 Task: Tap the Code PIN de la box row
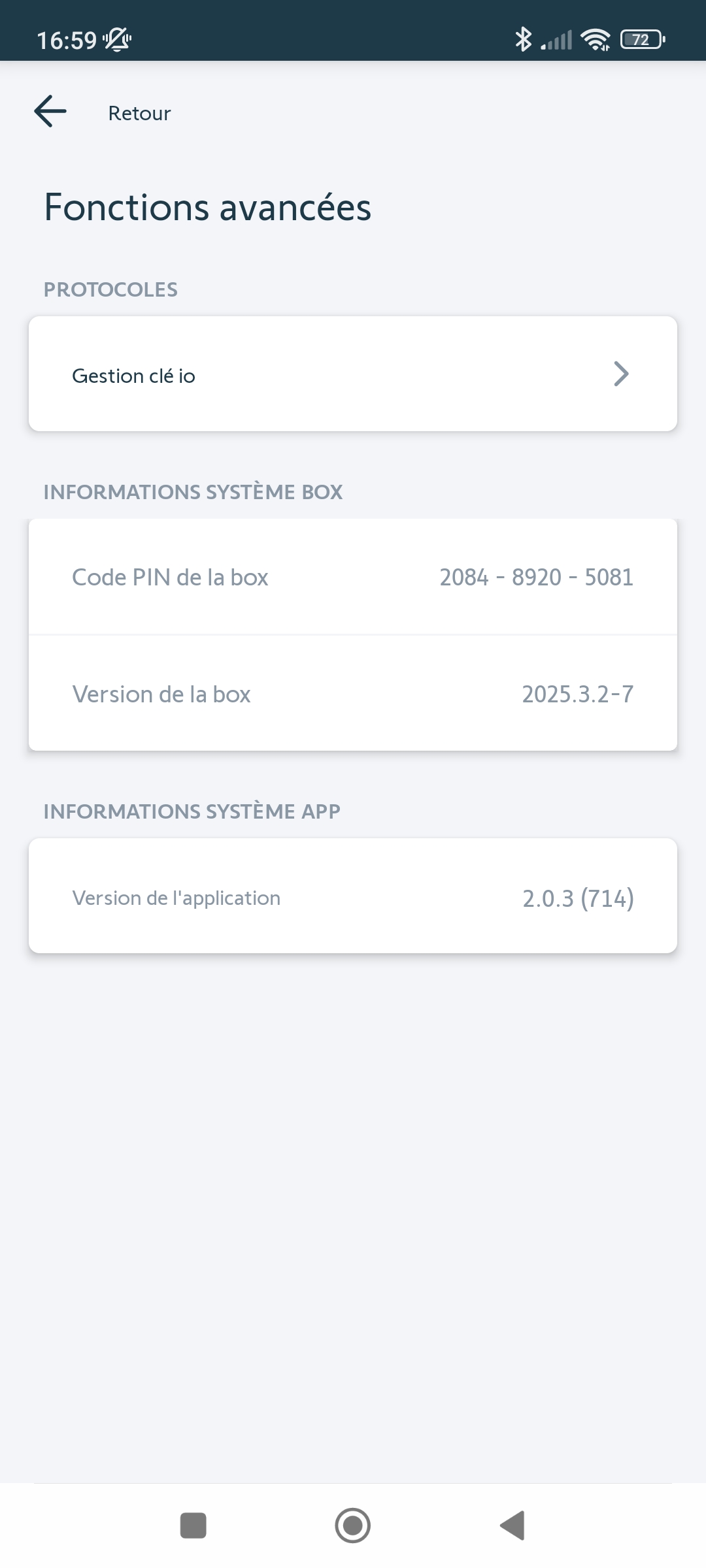coord(353,577)
